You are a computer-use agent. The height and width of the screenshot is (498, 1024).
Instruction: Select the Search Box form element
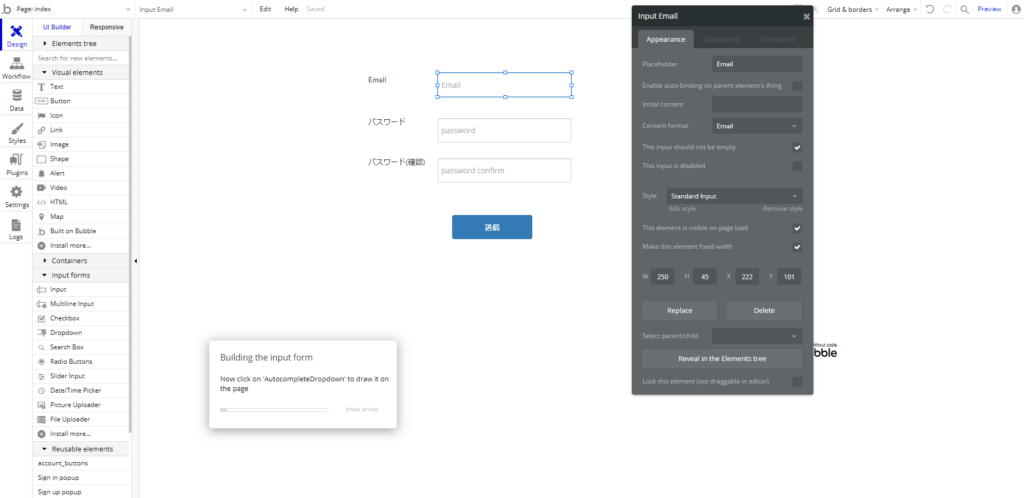[81, 347]
